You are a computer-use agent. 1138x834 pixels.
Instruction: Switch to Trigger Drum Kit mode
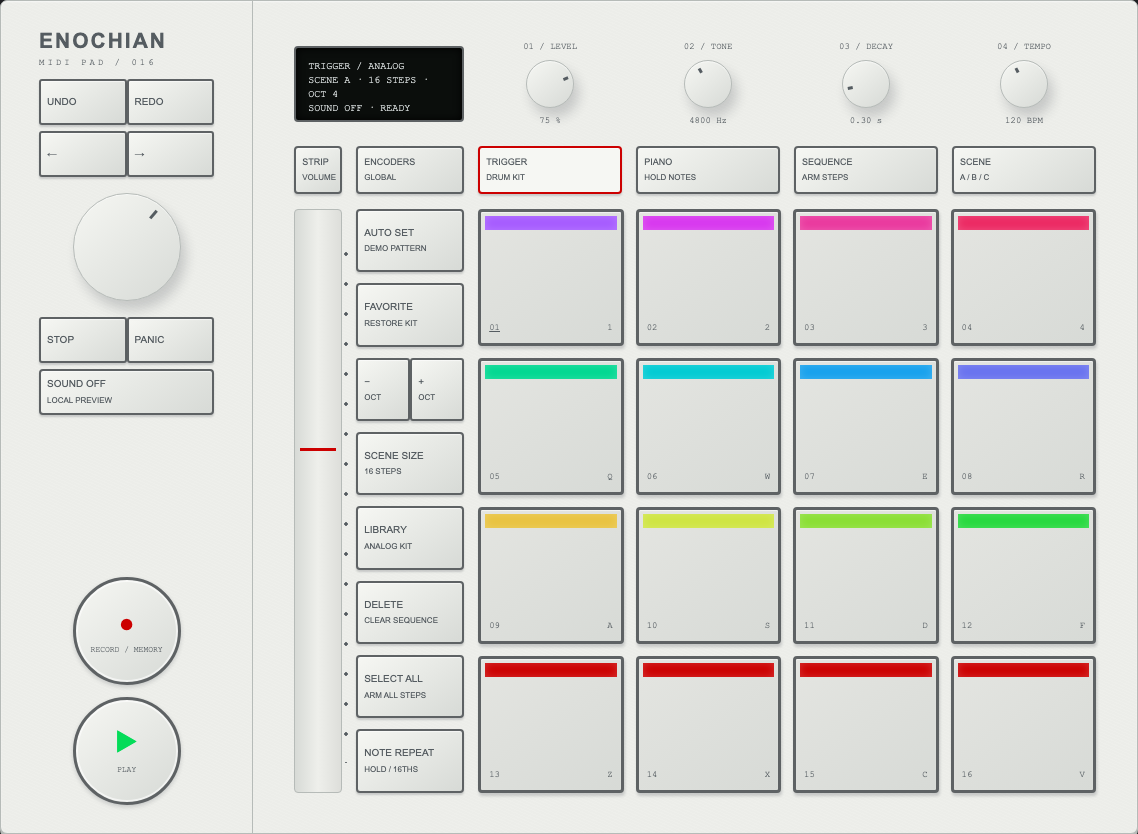tap(550, 170)
